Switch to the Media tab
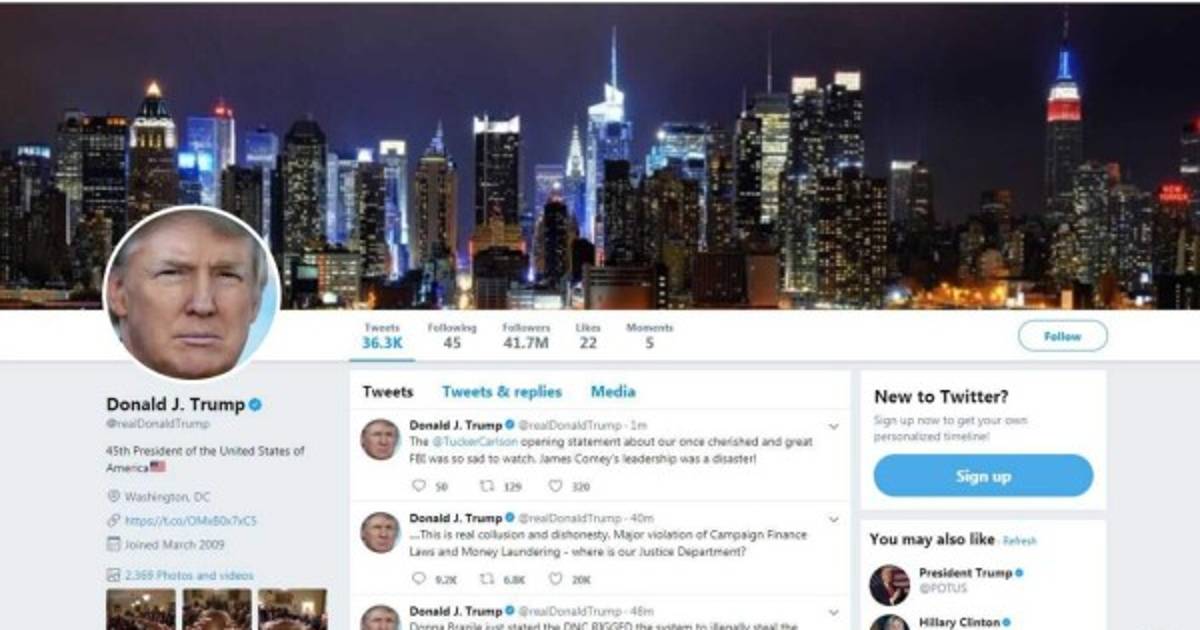The image size is (1200, 630). click(x=613, y=392)
